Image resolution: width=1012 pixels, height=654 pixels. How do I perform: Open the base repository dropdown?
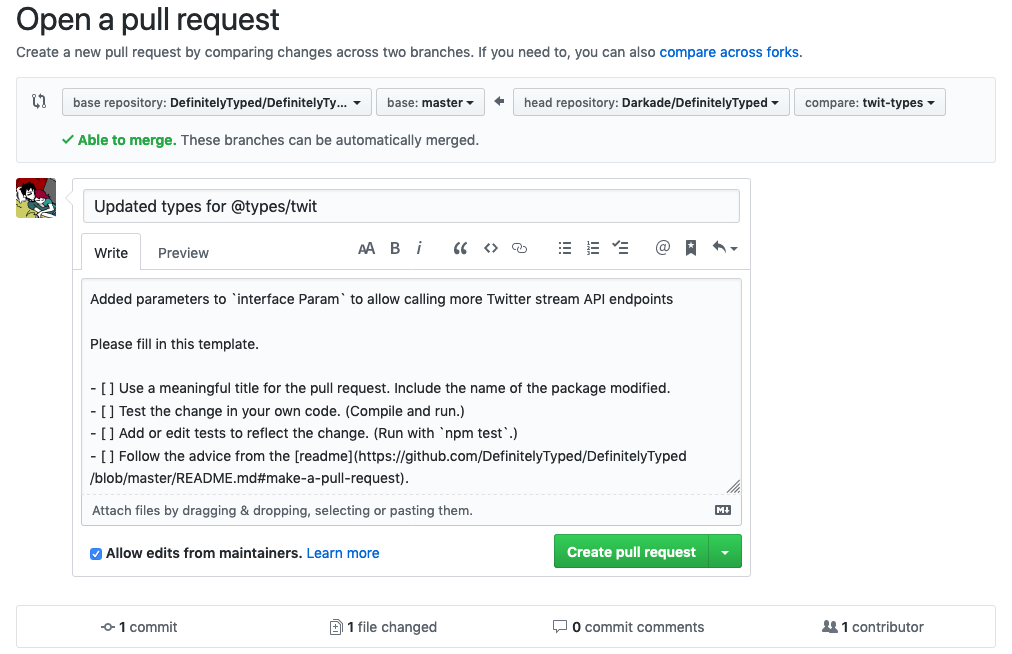point(216,101)
